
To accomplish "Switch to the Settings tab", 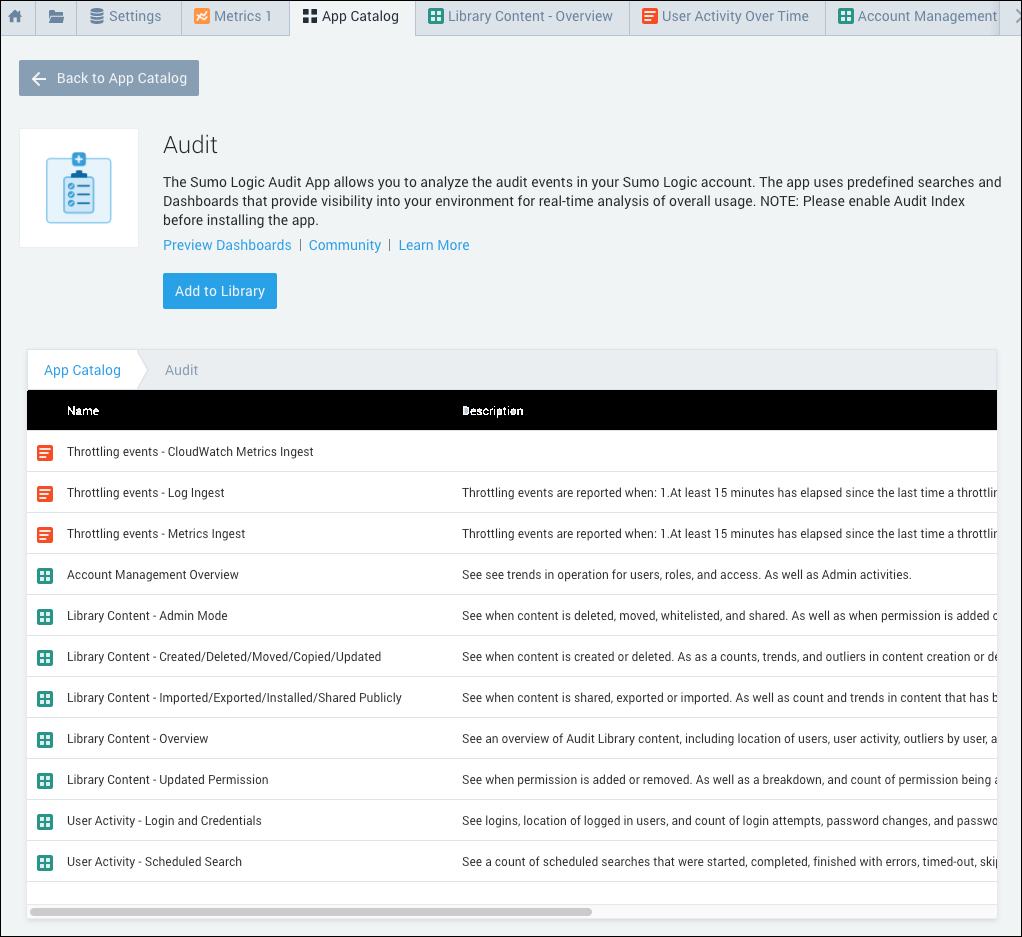I will click(125, 17).
